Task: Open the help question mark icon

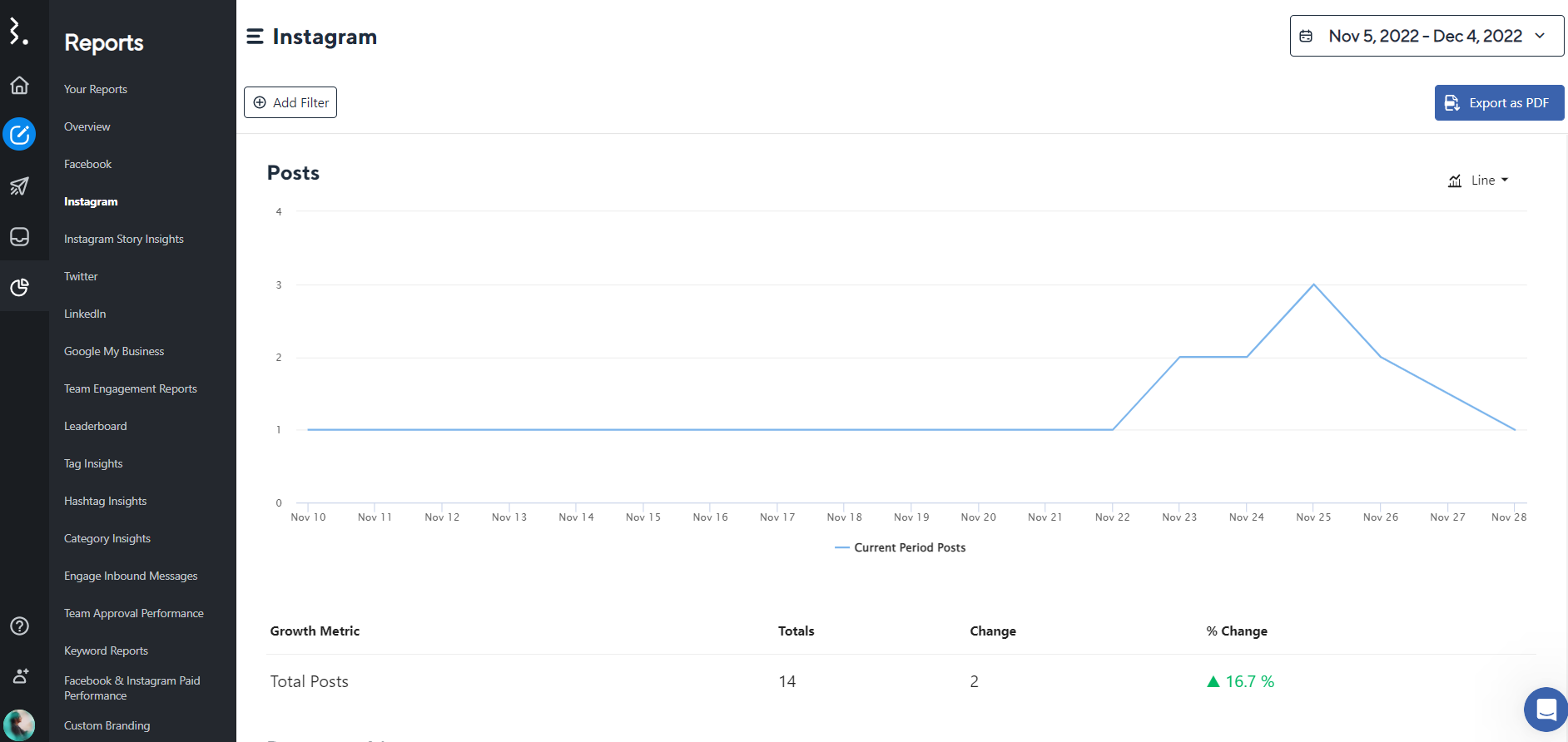Action: click(19, 626)
